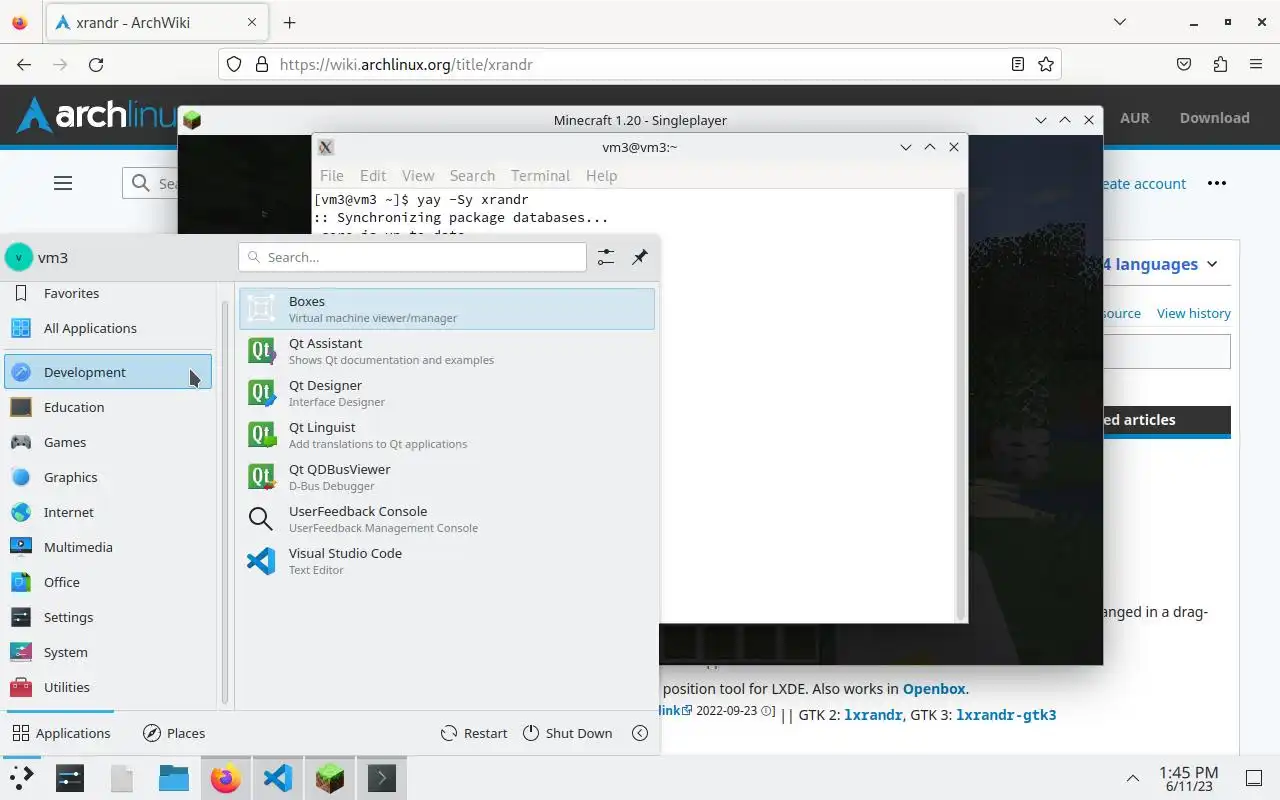Click the terminal window X icon
Image resolution: width=1280 pixels, height=800 pixels.
click(x=326, y=147)
